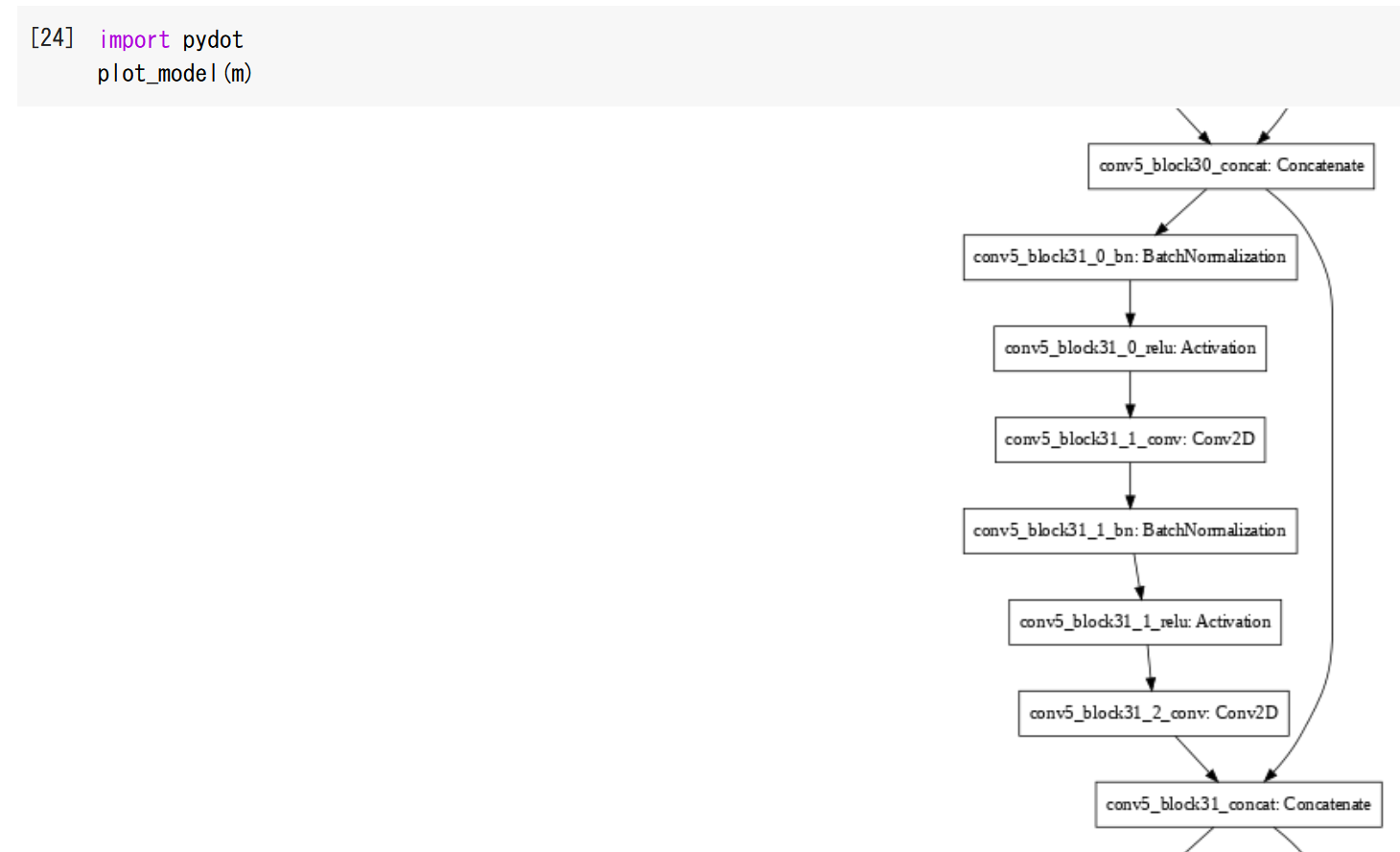Click arrow from block31_1_relu to block31_2_conv
Image resolution: width=1400 pixels, height=852 pixels.
1150,668
